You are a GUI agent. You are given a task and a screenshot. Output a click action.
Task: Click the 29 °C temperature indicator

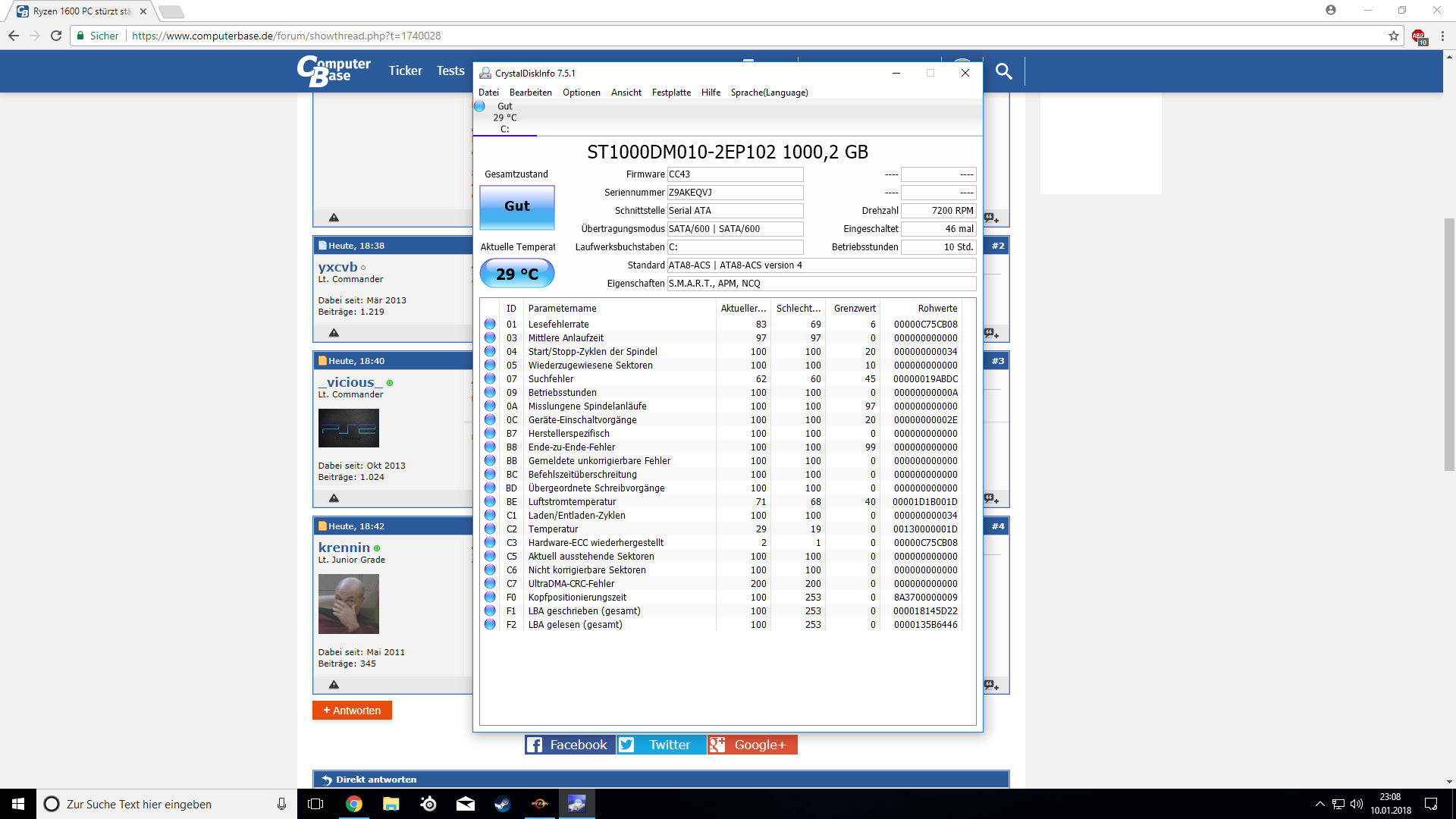tap(516, 274)
